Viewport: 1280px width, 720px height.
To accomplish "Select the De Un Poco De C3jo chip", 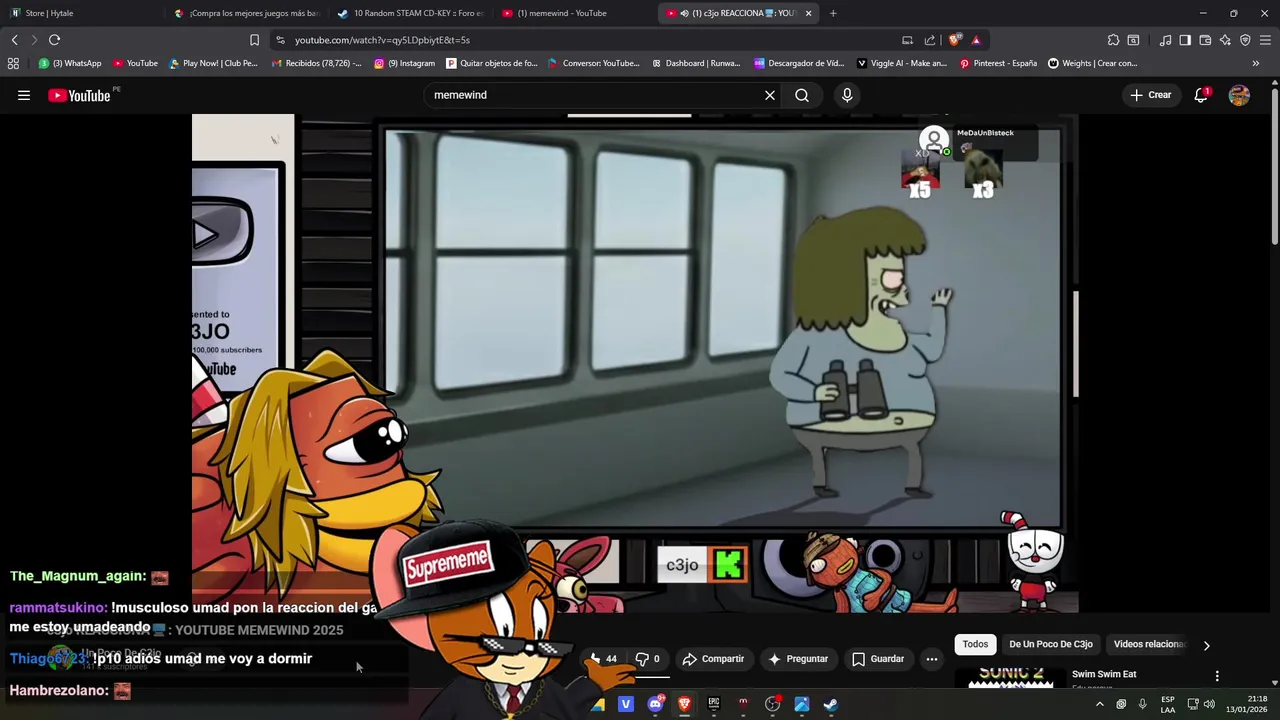I will [x=1050, y=644].
